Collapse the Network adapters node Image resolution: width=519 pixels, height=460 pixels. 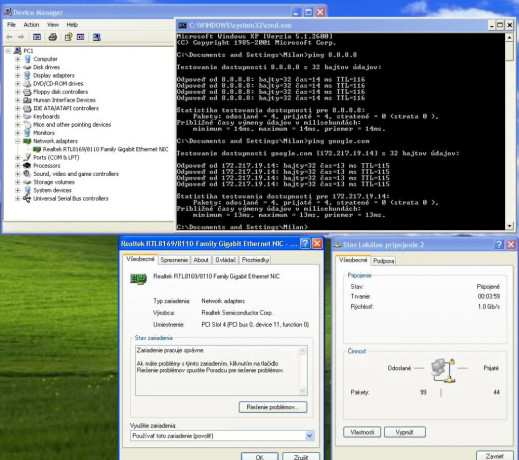coord(18,141)
